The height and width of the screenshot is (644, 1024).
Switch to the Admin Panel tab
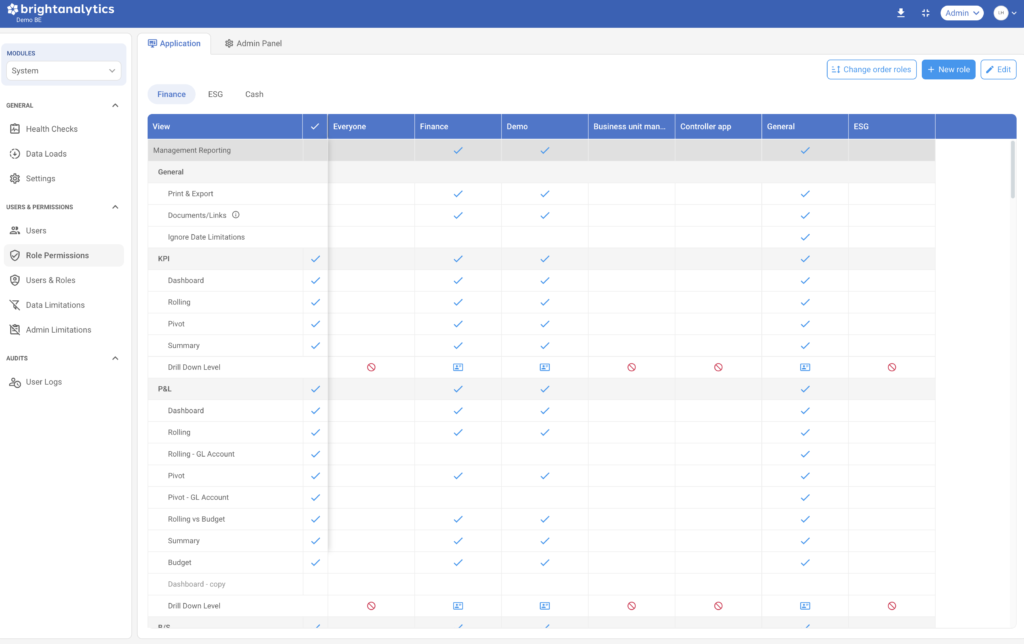coord(253,44)
